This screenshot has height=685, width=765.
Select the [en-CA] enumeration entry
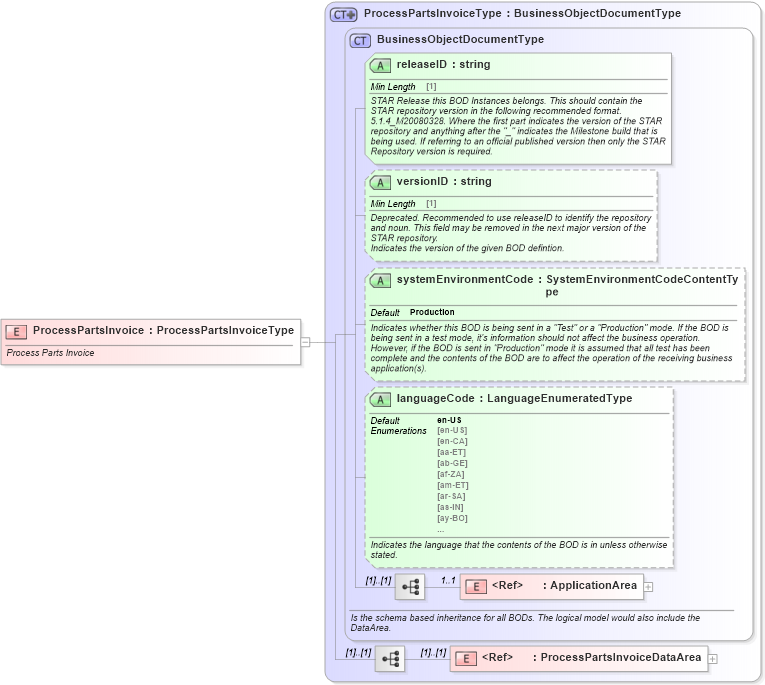point(452,442)
